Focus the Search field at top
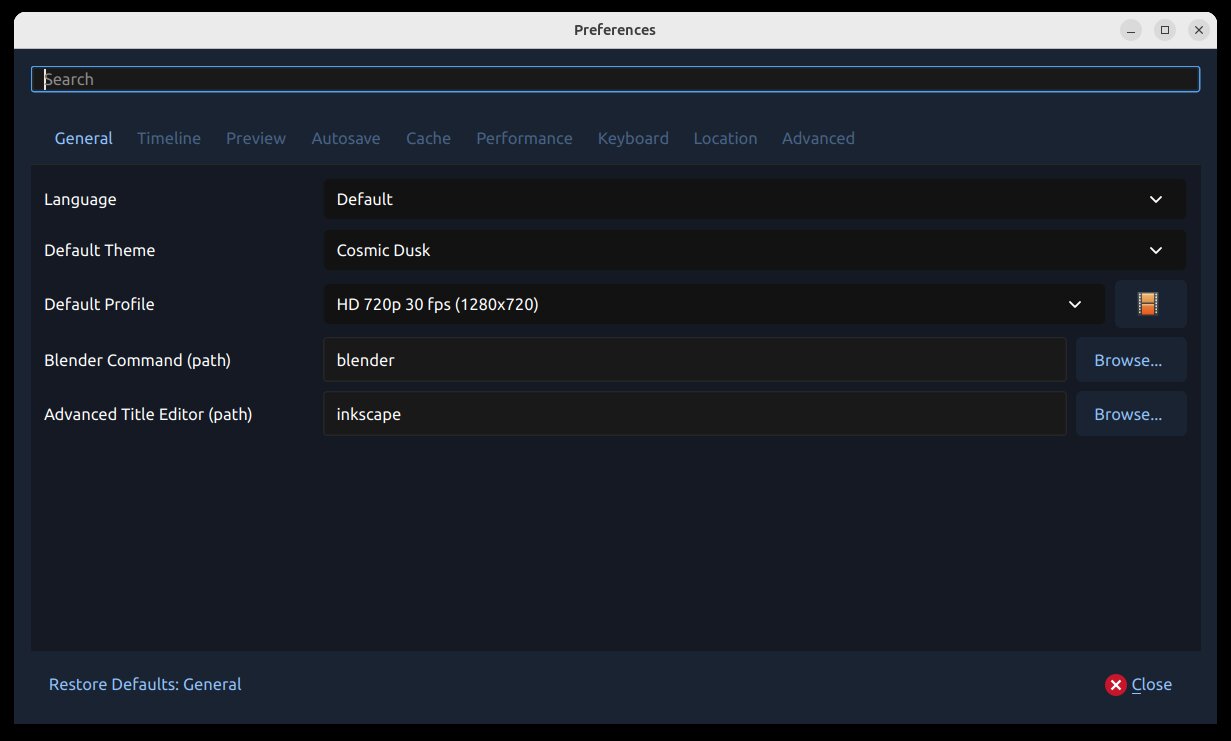Screen dimensions: 1231x741 pos(615,79)
